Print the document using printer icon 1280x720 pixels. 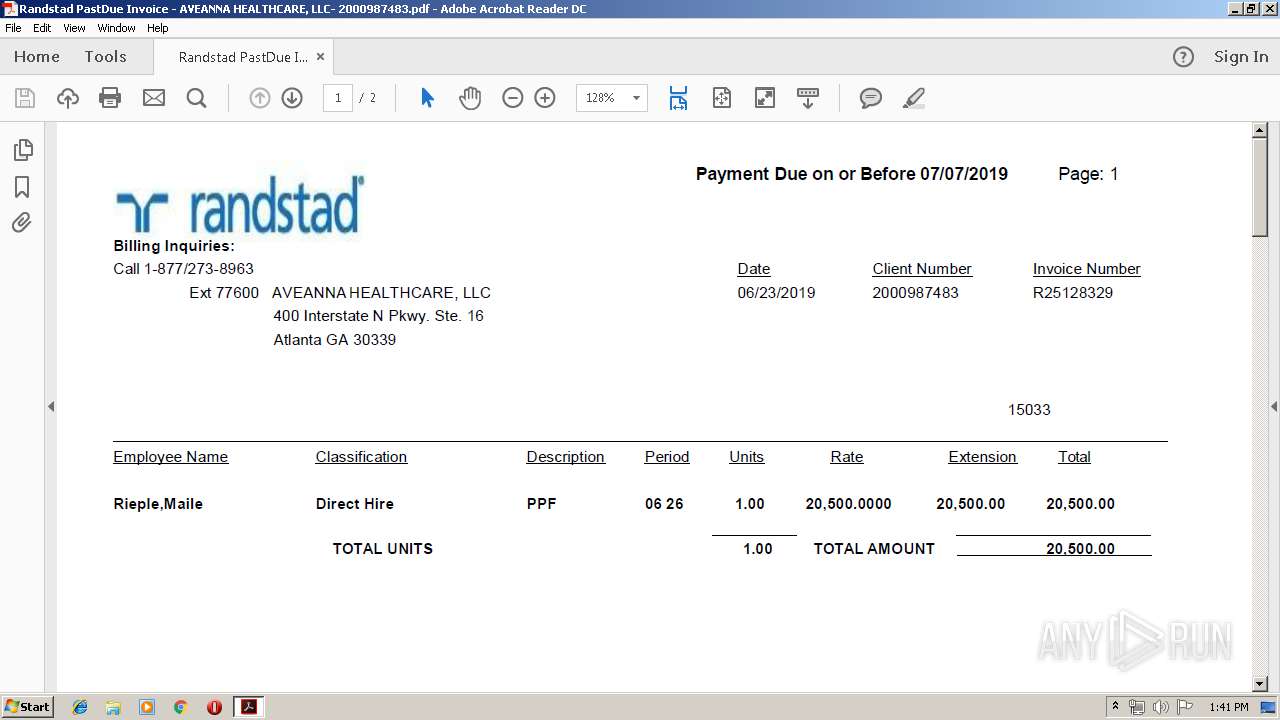(110, 98)
